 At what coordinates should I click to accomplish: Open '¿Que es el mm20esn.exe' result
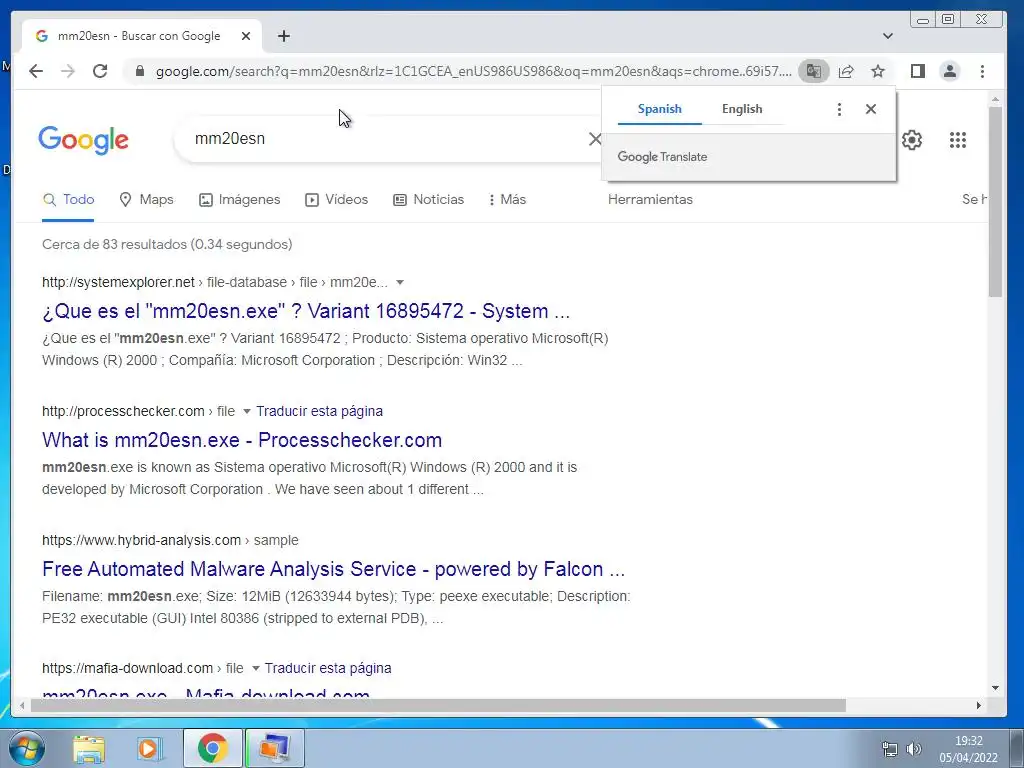[x=306, y=312]
